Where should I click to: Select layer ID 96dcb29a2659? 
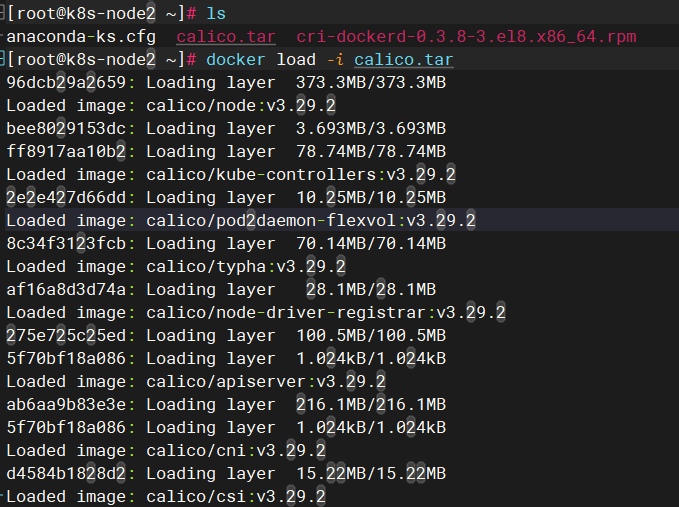click(66, 82)
